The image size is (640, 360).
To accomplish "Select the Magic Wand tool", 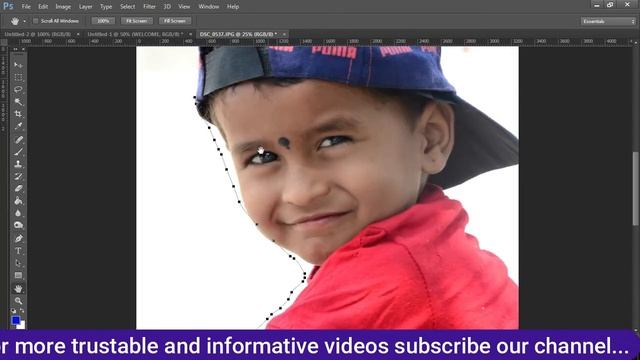I will point(18,102).
